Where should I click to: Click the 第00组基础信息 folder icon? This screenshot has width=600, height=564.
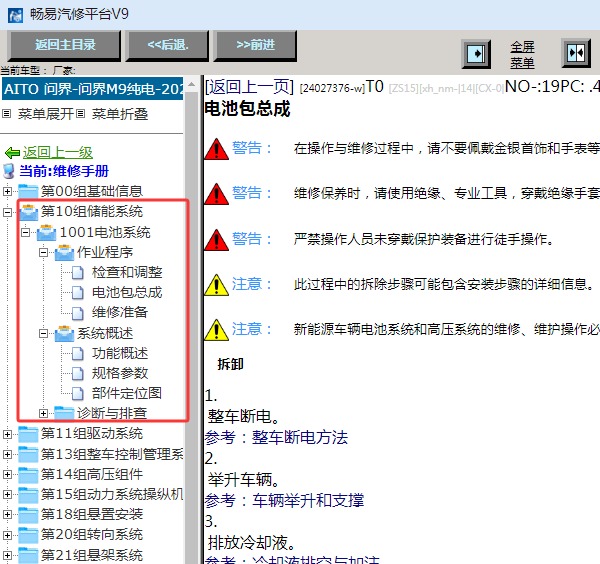[x=28, y=191]
